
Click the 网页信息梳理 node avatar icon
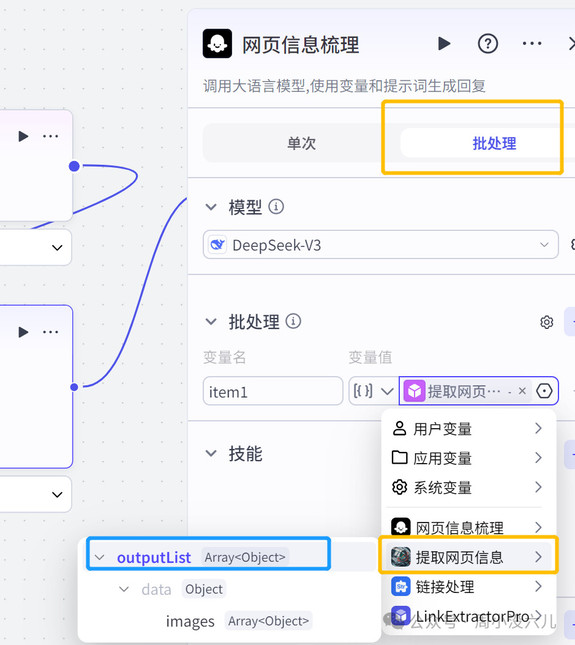point(217,44)
